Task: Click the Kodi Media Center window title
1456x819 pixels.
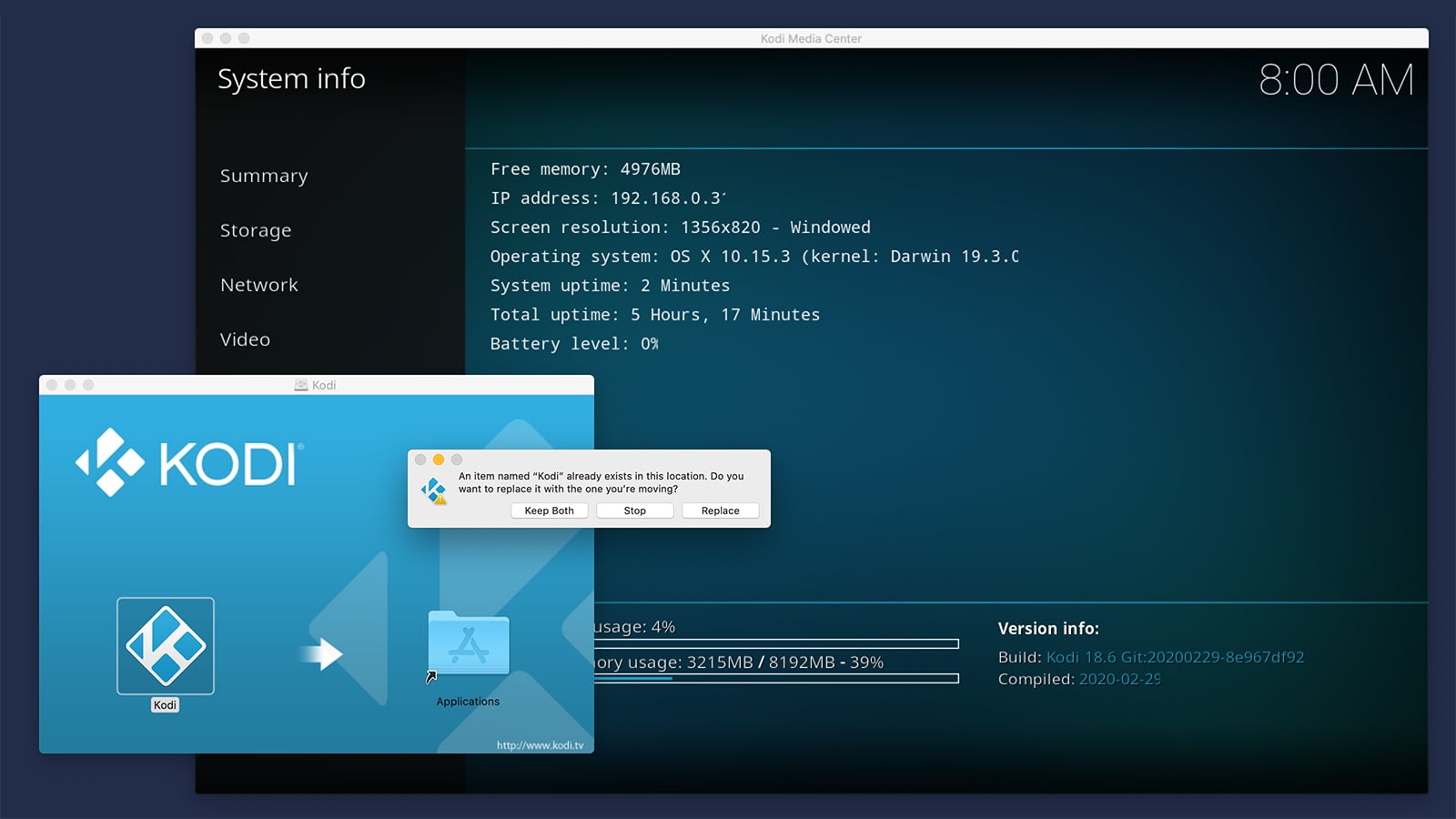Action: pos(811,38)
